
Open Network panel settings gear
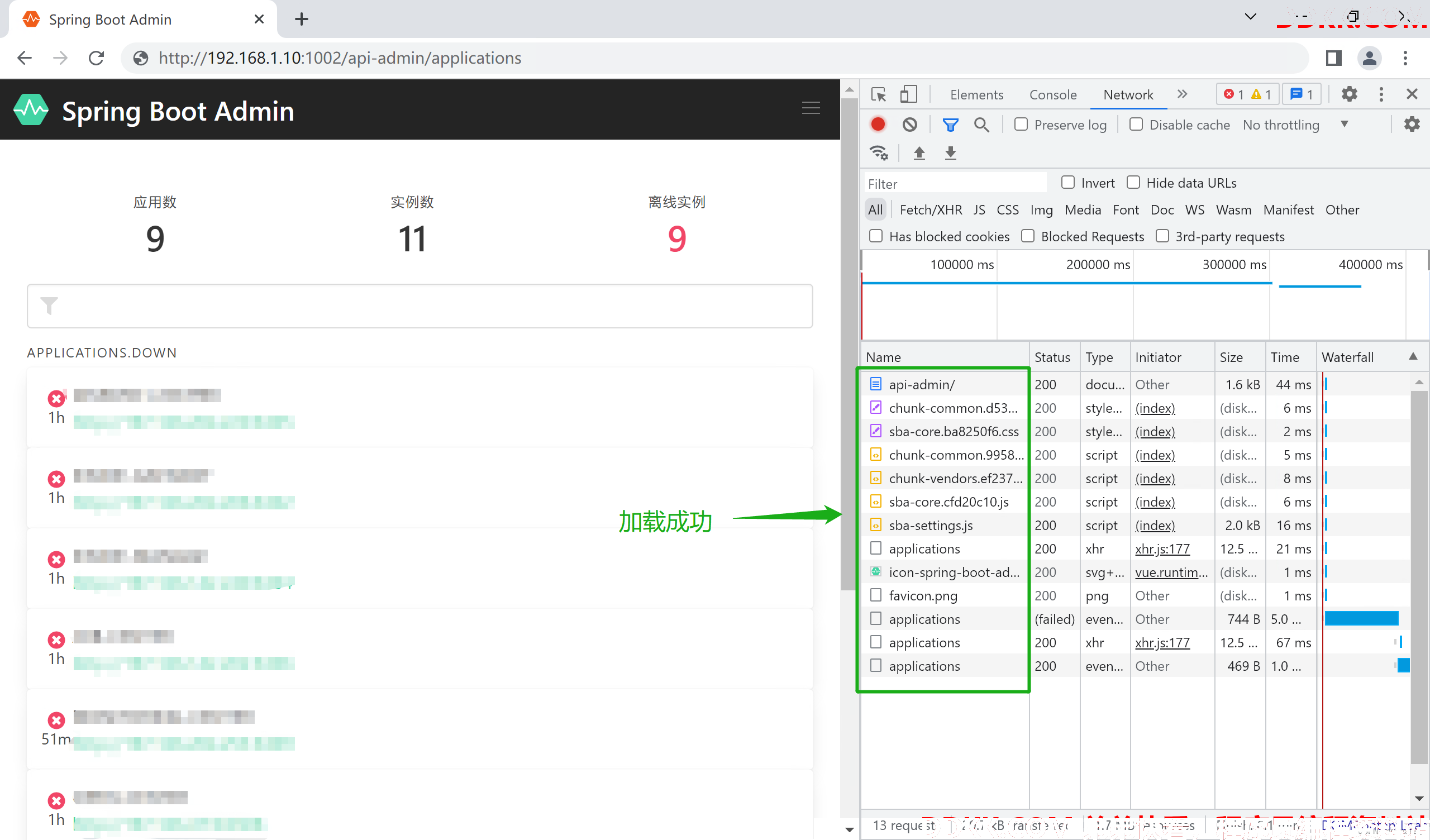tap(1411, 125)
